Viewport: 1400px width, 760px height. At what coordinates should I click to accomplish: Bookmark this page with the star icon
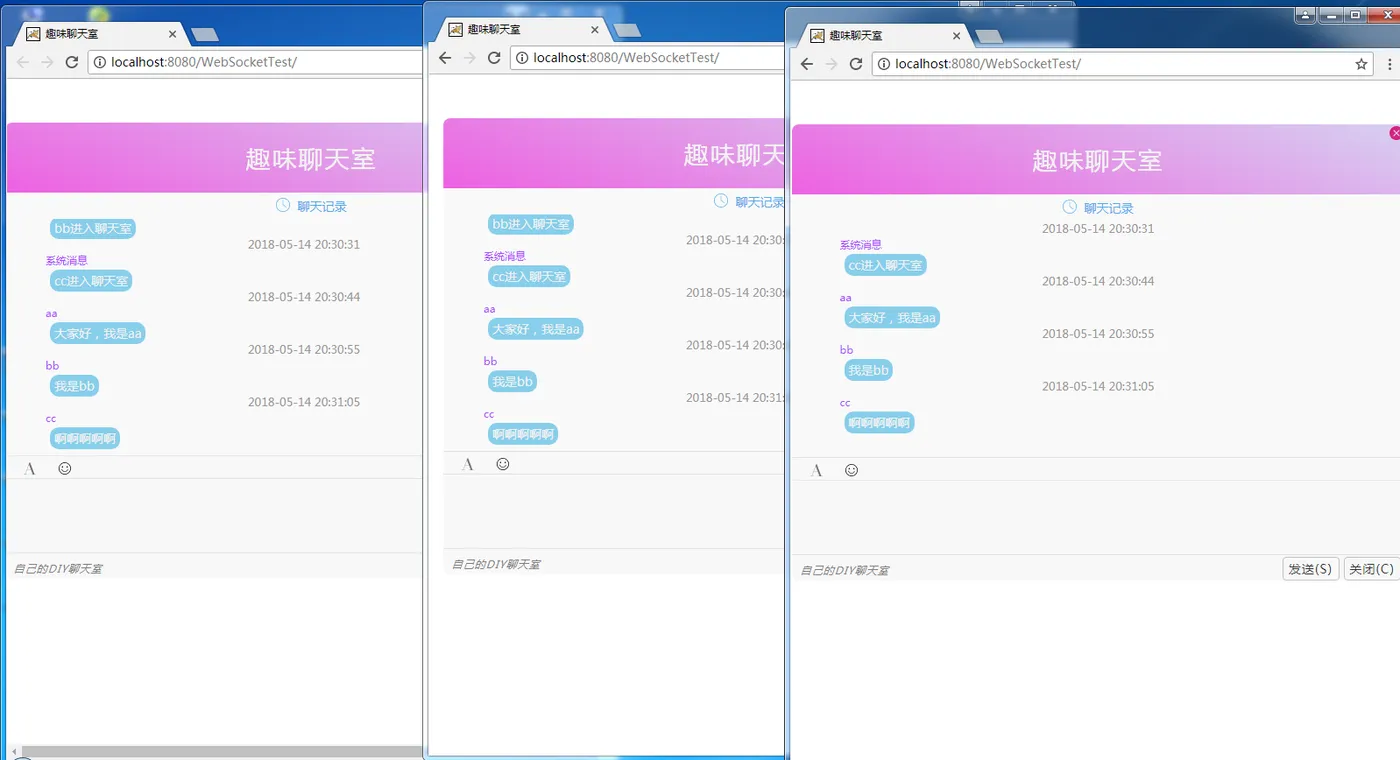(1361, 64)
